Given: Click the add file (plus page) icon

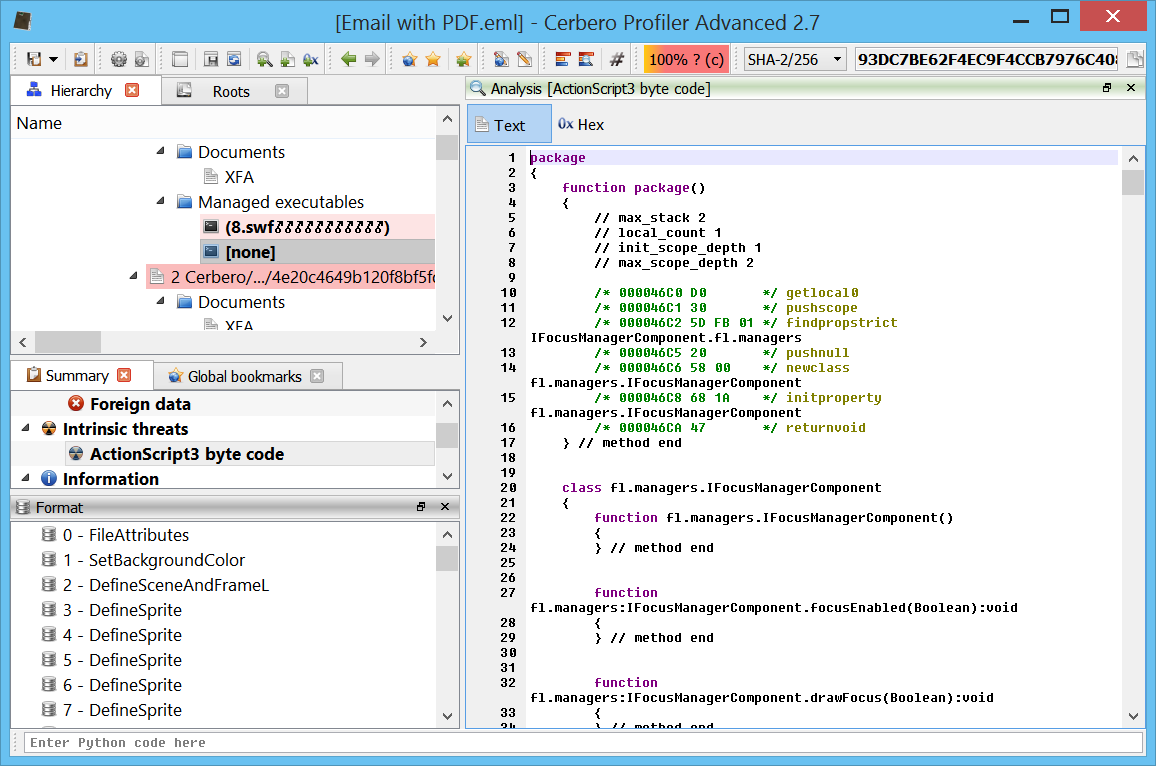Looking at the screenshot, I should pyautogui.click(x=288, y=59).
